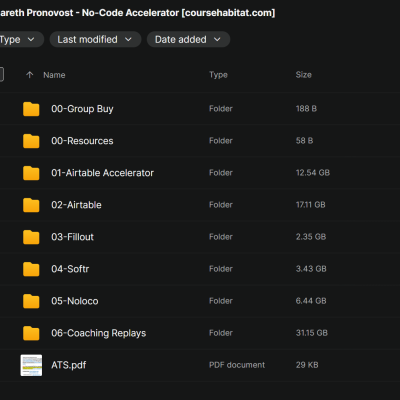Sort by the Type column header
400x400 pixels.
(218, 75)
